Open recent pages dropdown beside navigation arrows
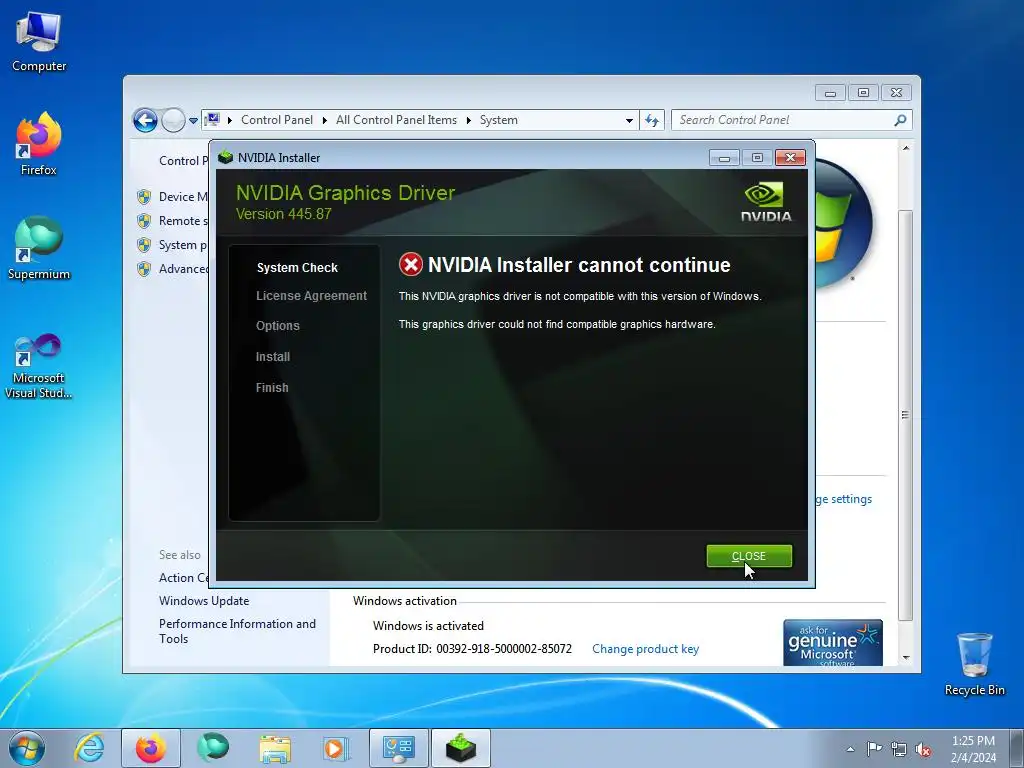This screenshot has width=1024, height=768. (193, 121)
